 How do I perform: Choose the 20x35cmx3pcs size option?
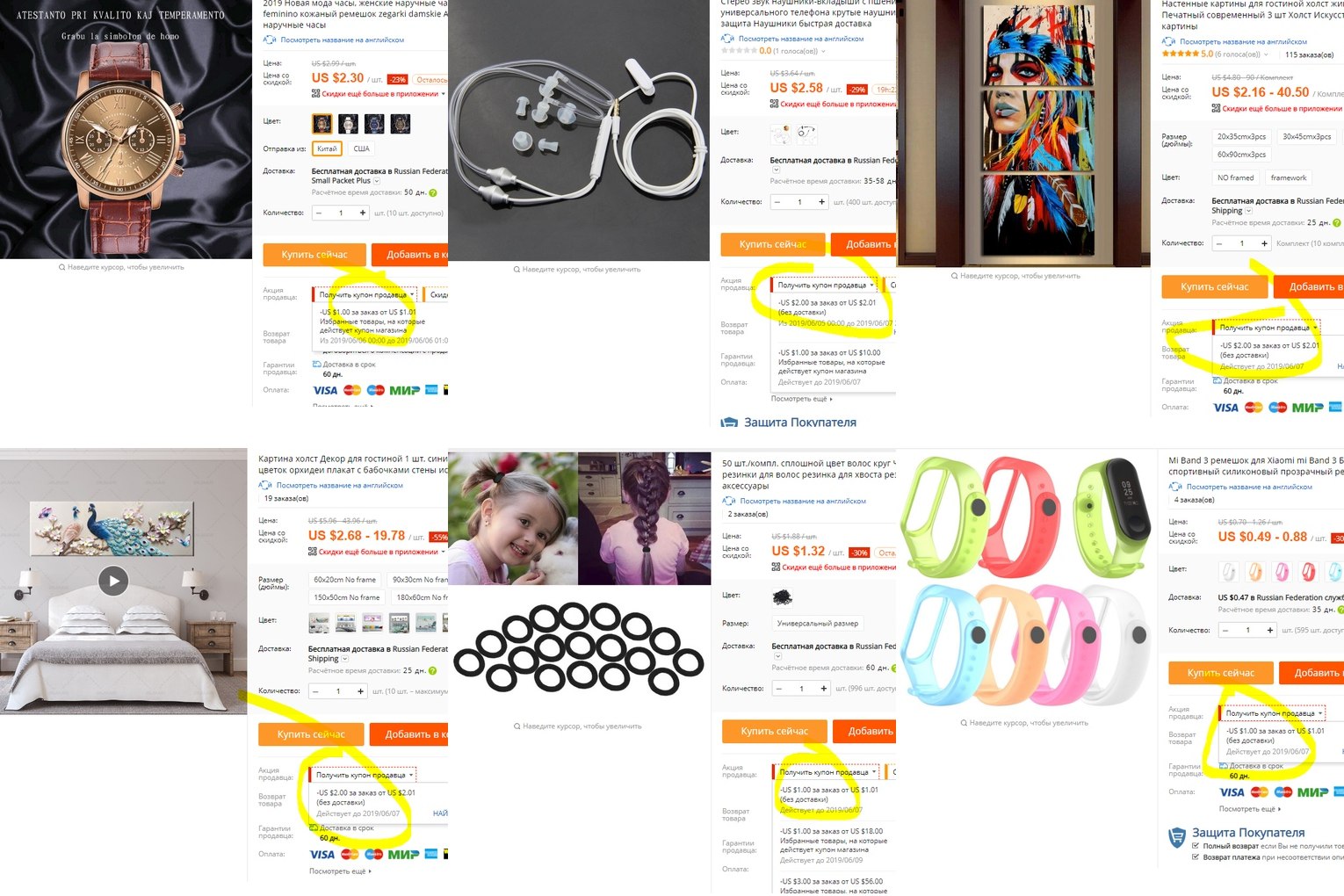(1241, 137)
